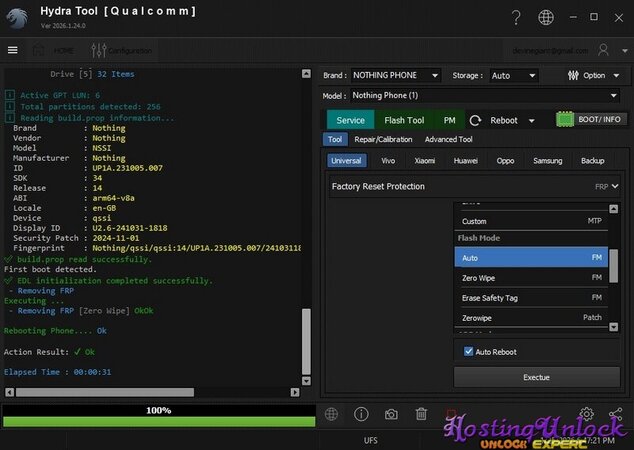Viewport: 634px width, 450px height.
Task: Click the help question mark icon
Action: 515,17
